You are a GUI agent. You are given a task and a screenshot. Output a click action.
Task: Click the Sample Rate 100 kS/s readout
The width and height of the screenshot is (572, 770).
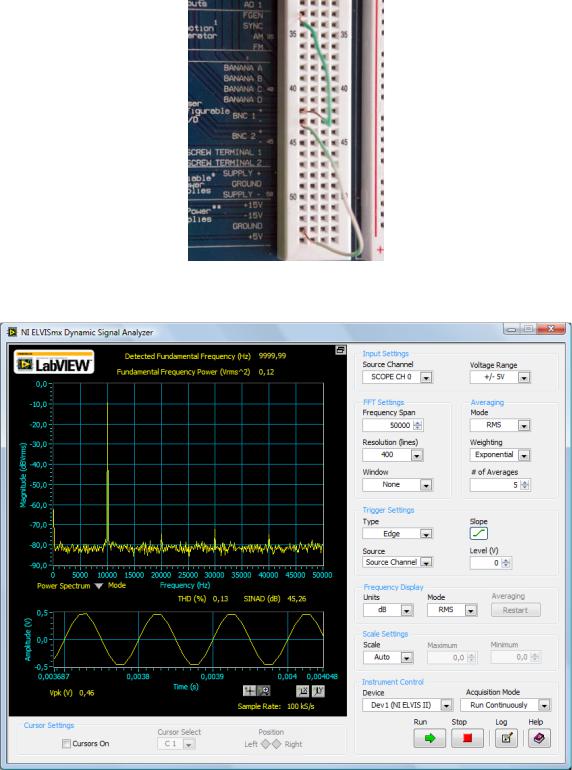301,707
